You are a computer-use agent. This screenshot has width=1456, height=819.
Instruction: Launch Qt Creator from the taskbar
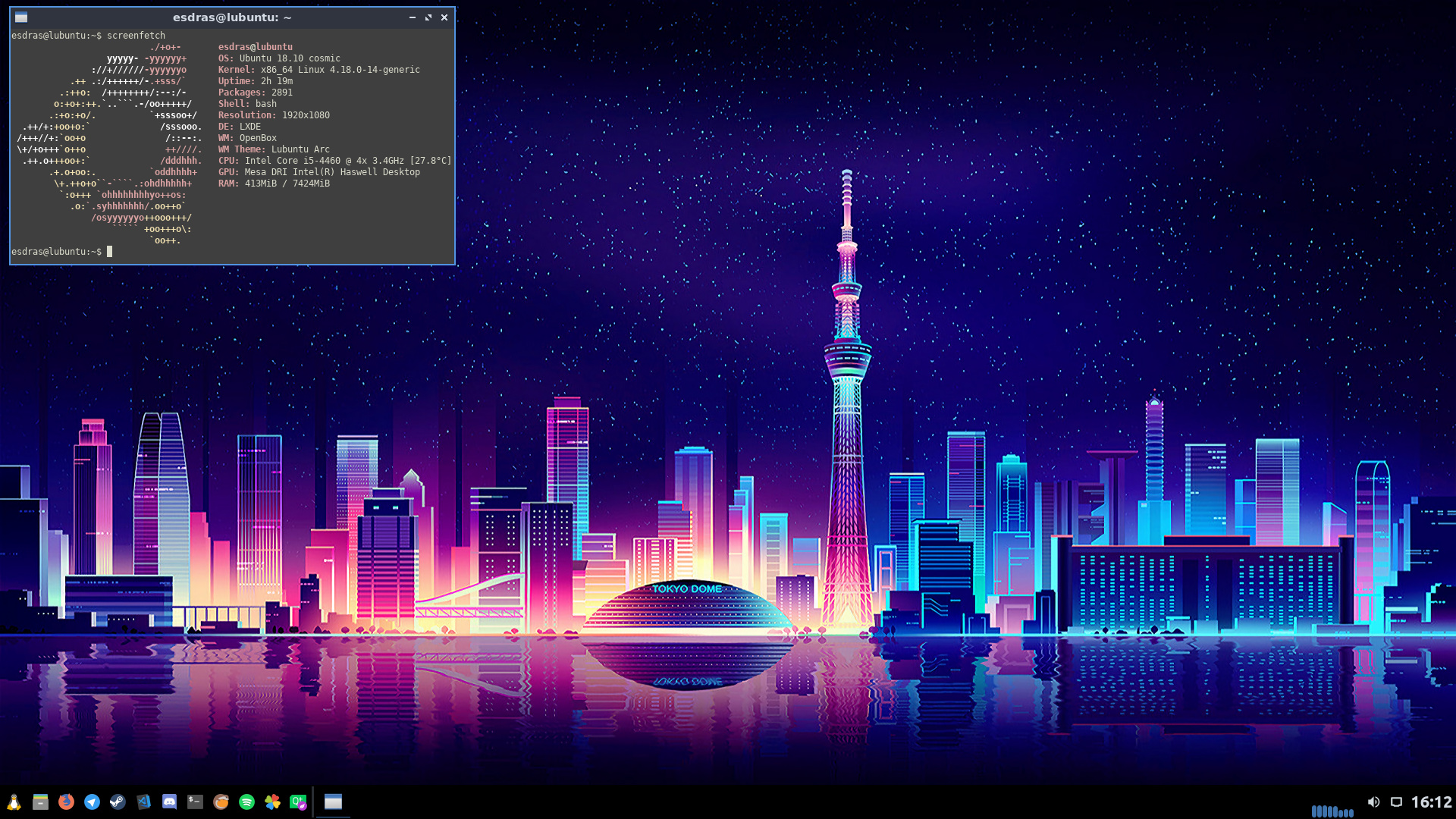coord(298,802)
